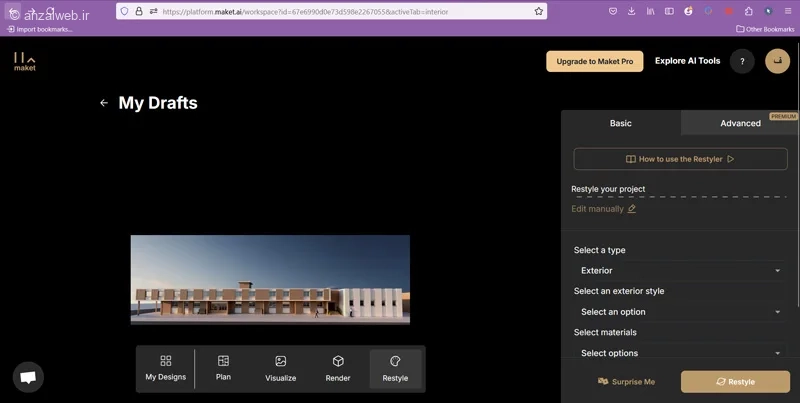The width and height of the screenshot is (800, 403).
Task: Open the user profile avatar
Action: [x=778, y=61]
